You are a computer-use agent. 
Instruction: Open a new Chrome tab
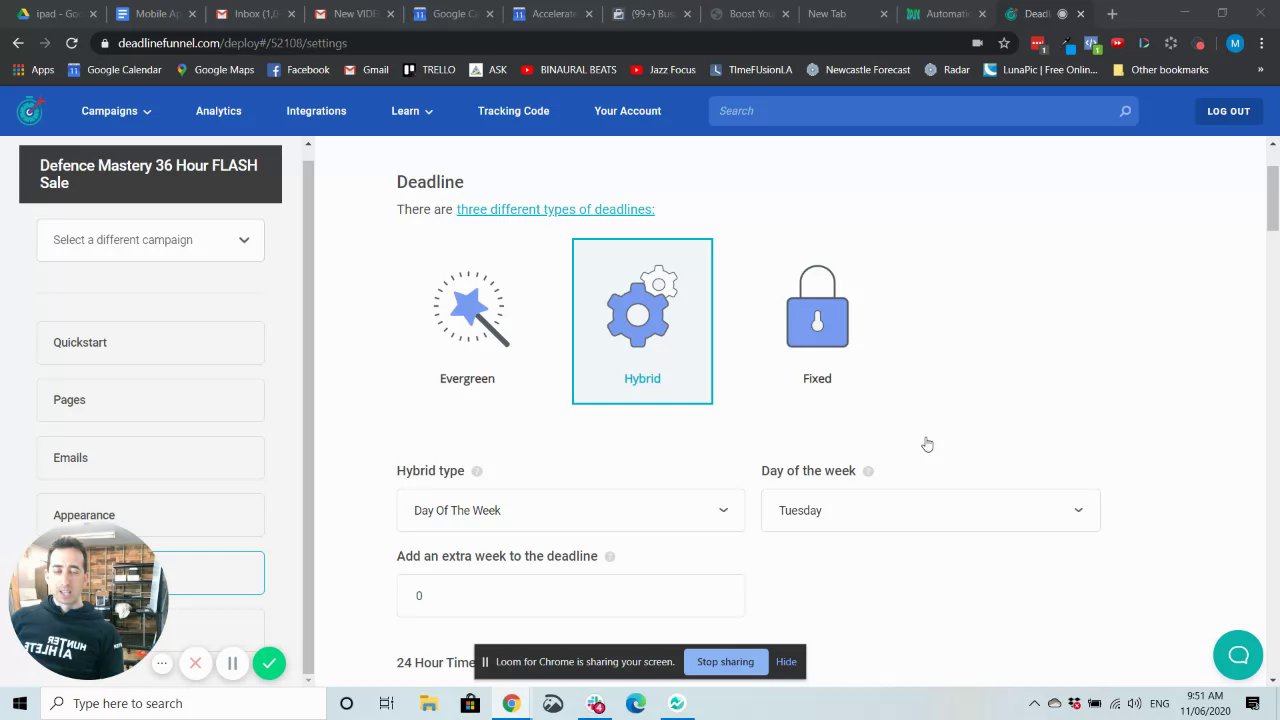(1112, 14)
